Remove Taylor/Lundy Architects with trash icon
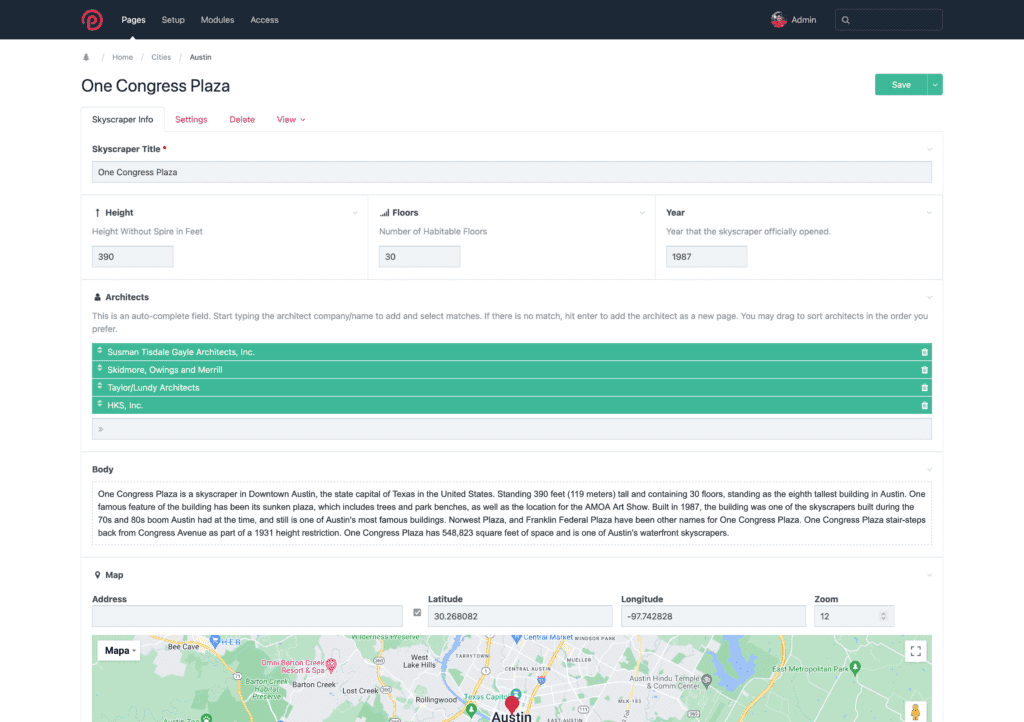The width and height of the screenshot is (1024, 722). (x=924, y=388)
